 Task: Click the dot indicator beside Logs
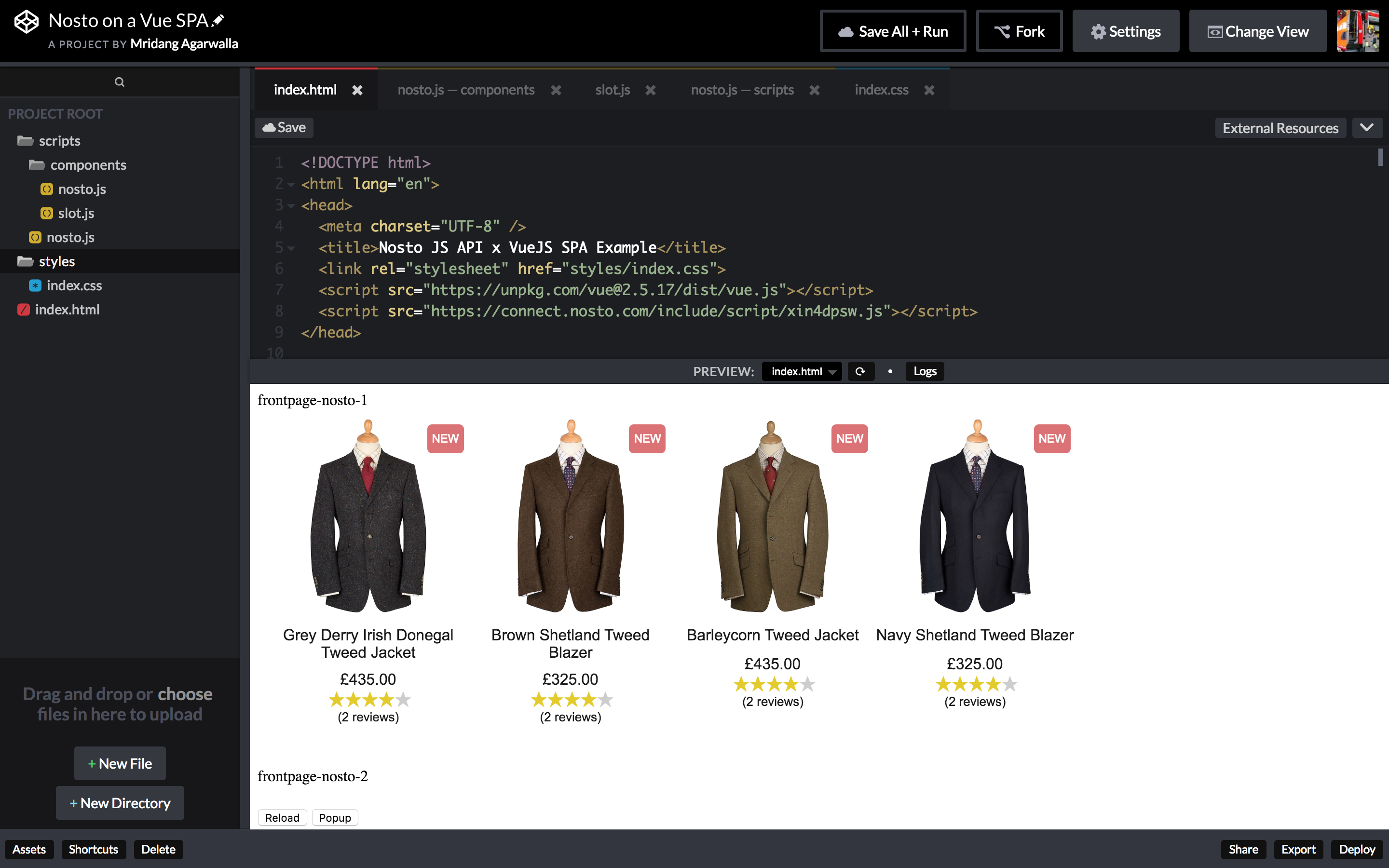tap(890, 371)
